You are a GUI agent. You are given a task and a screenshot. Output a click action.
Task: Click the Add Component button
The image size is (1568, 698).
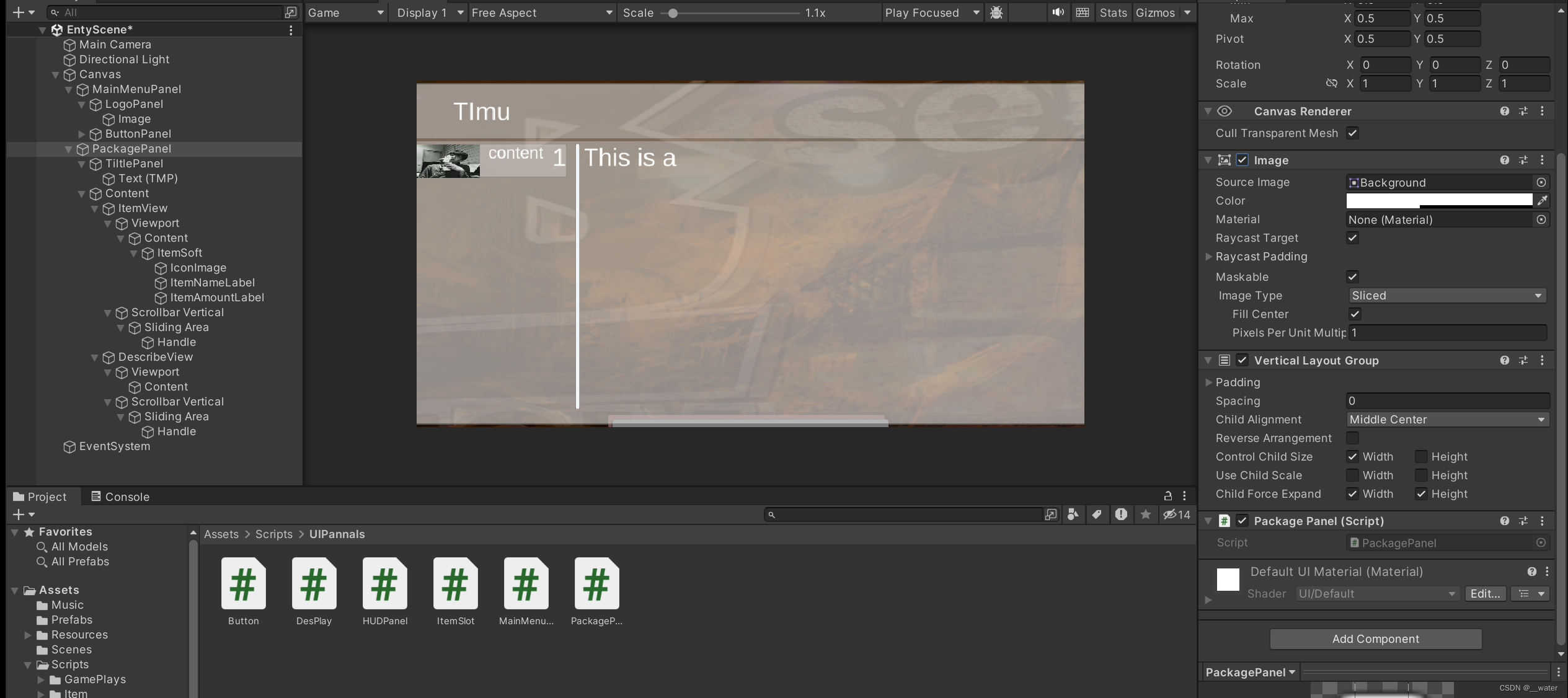pos(1375,639)
